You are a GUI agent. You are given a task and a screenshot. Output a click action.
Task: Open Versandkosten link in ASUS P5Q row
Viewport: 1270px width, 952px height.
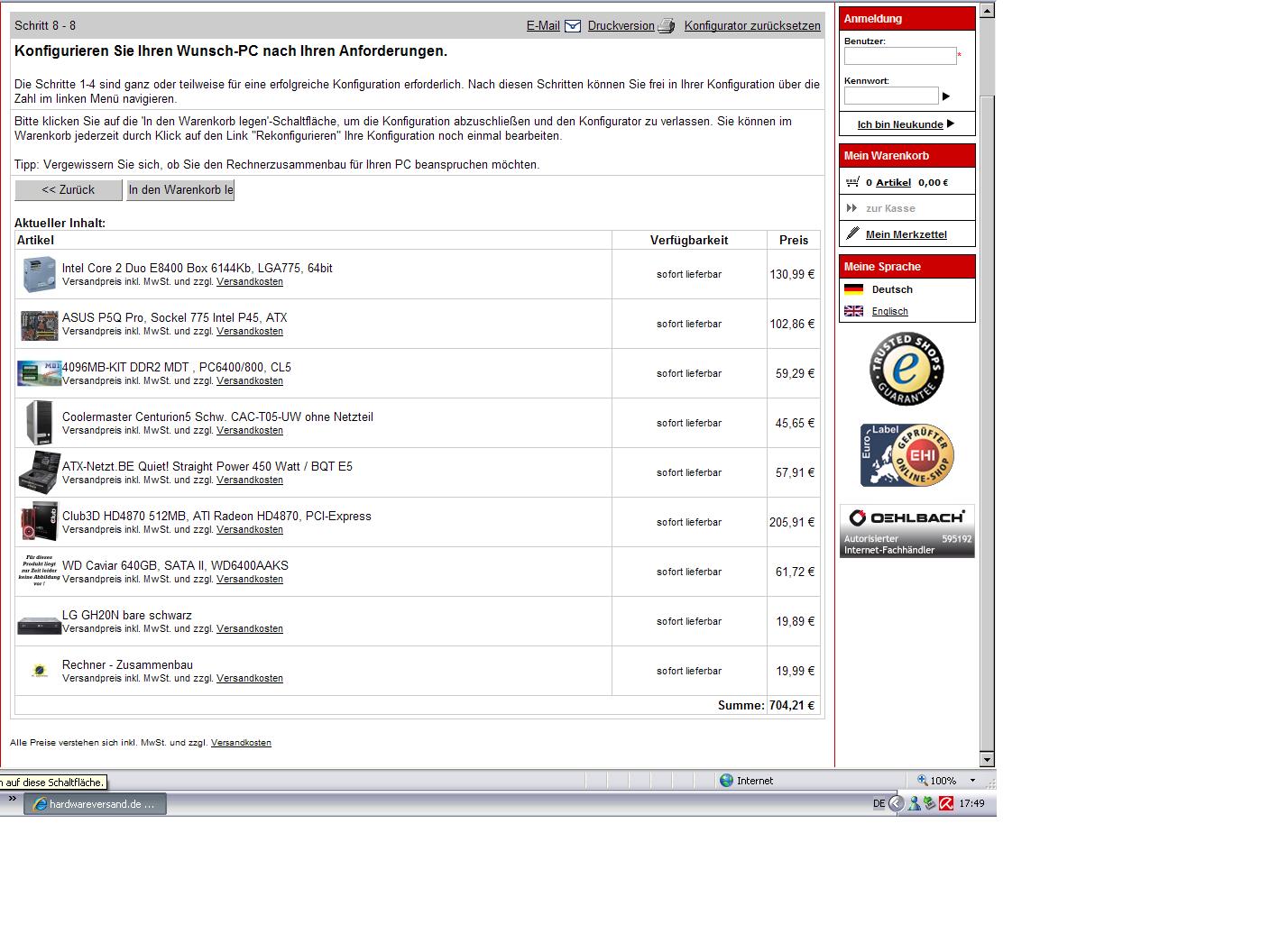pos(250,332)
